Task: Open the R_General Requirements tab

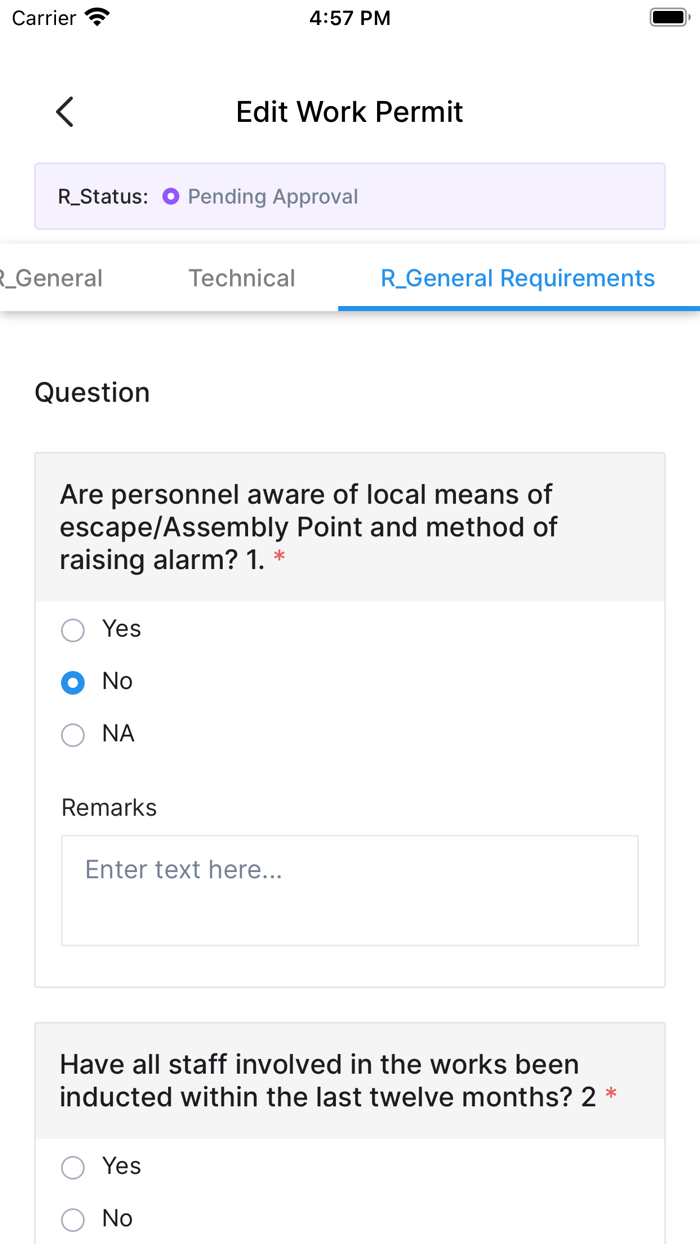Action: [x=517, y=278]
